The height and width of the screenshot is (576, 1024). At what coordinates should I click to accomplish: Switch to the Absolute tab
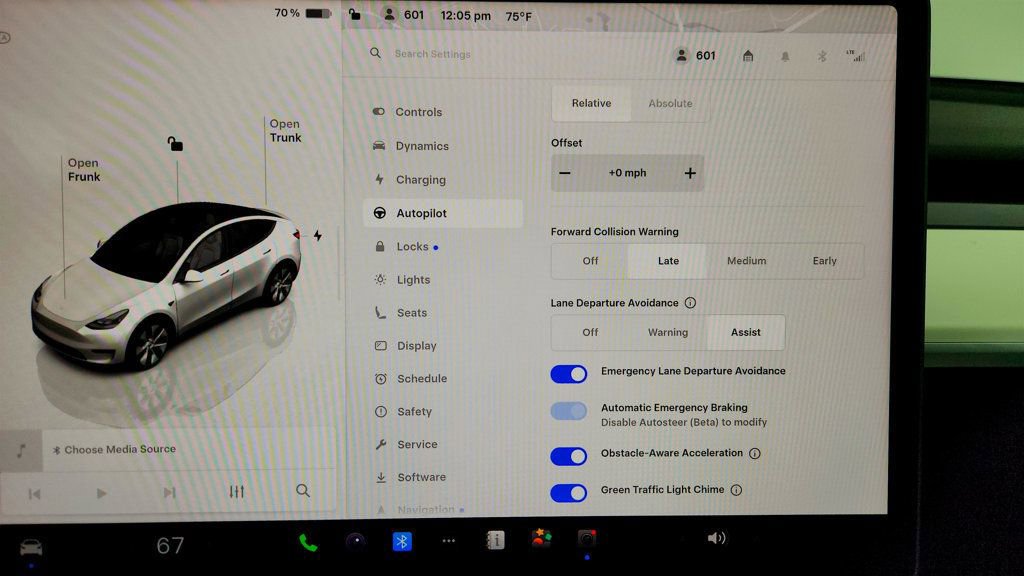pyautogui.click(x=670, y=103)
